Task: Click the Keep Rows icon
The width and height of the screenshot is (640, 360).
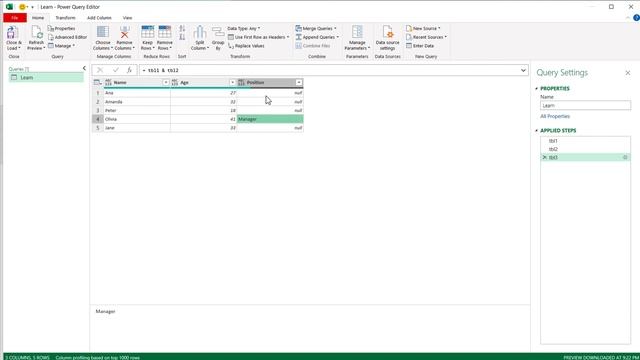Action: coord(147,32)
